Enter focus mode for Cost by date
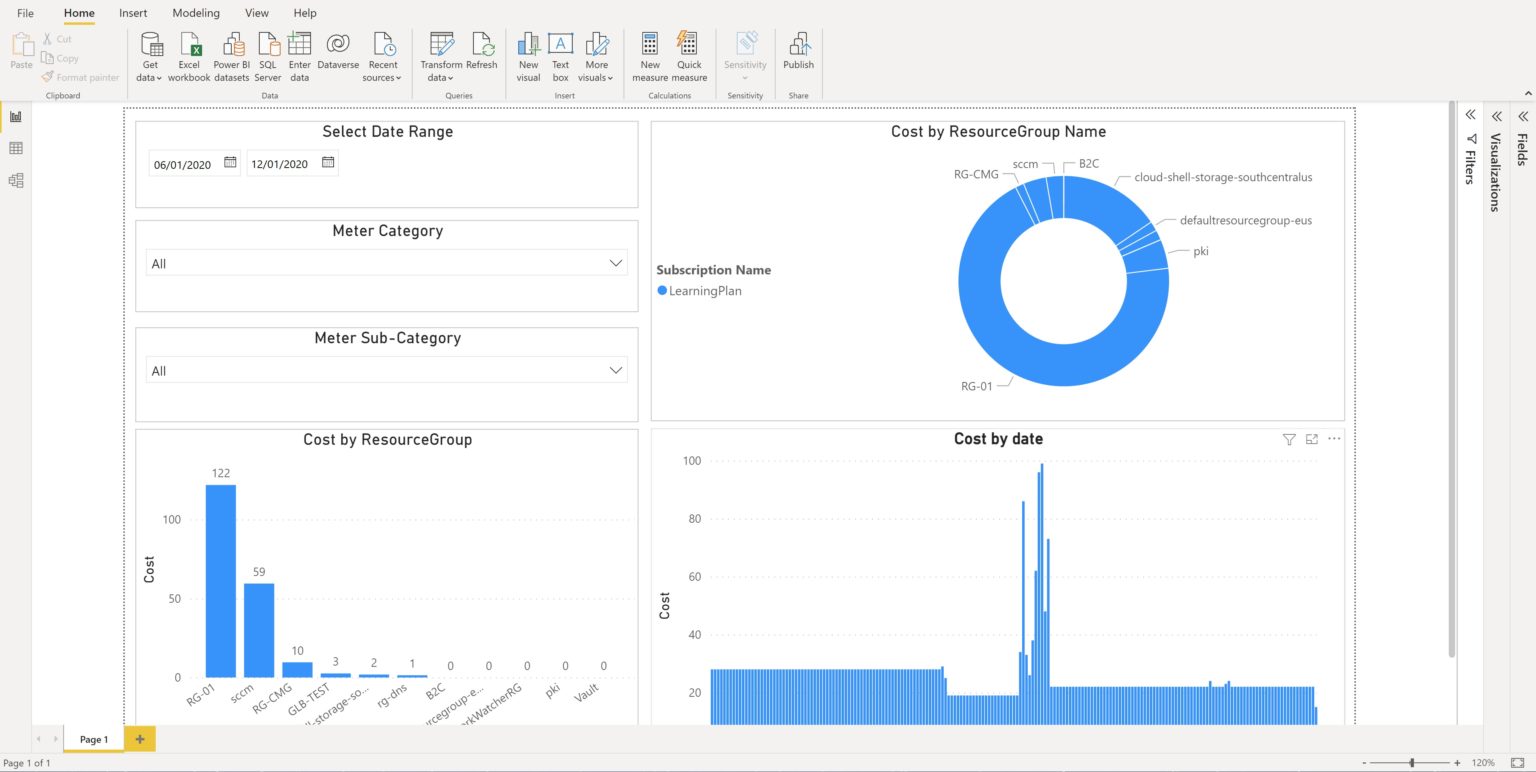The width and height of the screenshot is (1536, 772). tap(1312, 439)
